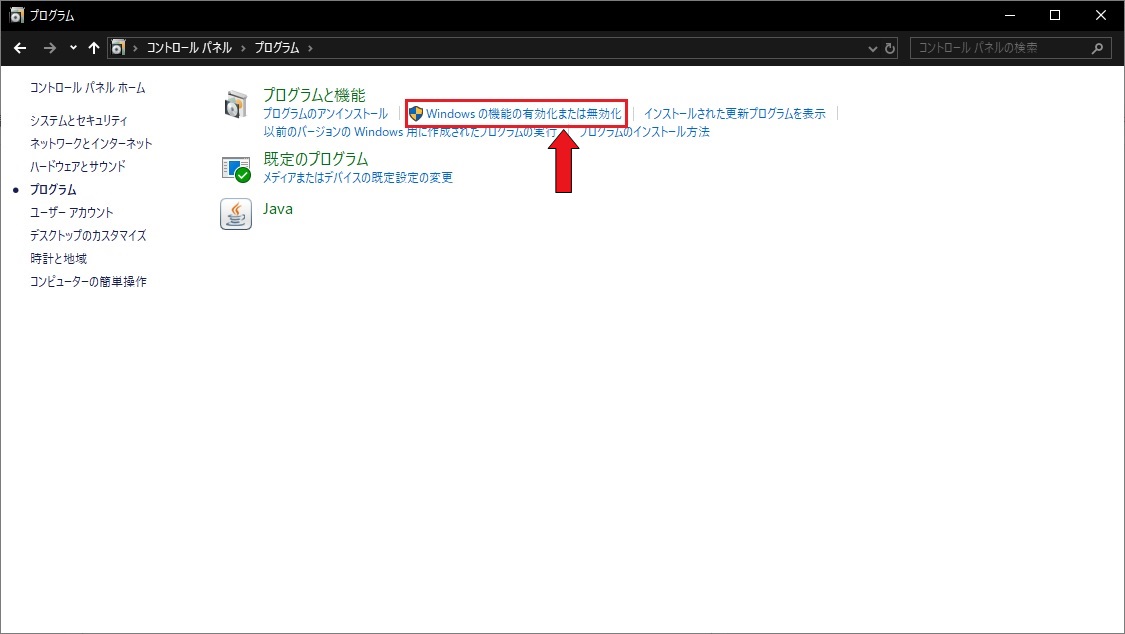
Task: Open the 既定のプログラム heading
Action: point(316,158)
